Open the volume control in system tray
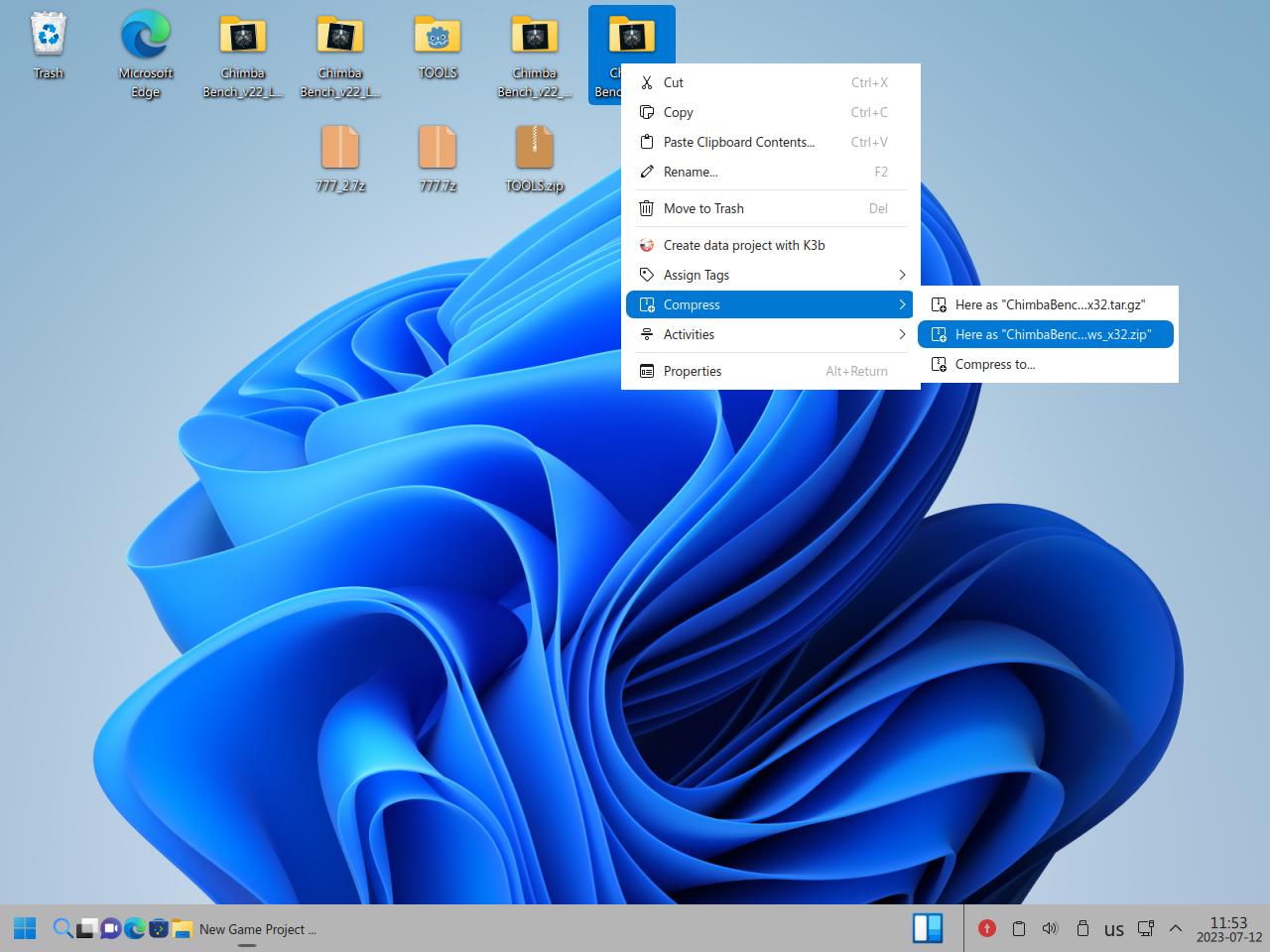The image size is (1270, 952). 1050,928
